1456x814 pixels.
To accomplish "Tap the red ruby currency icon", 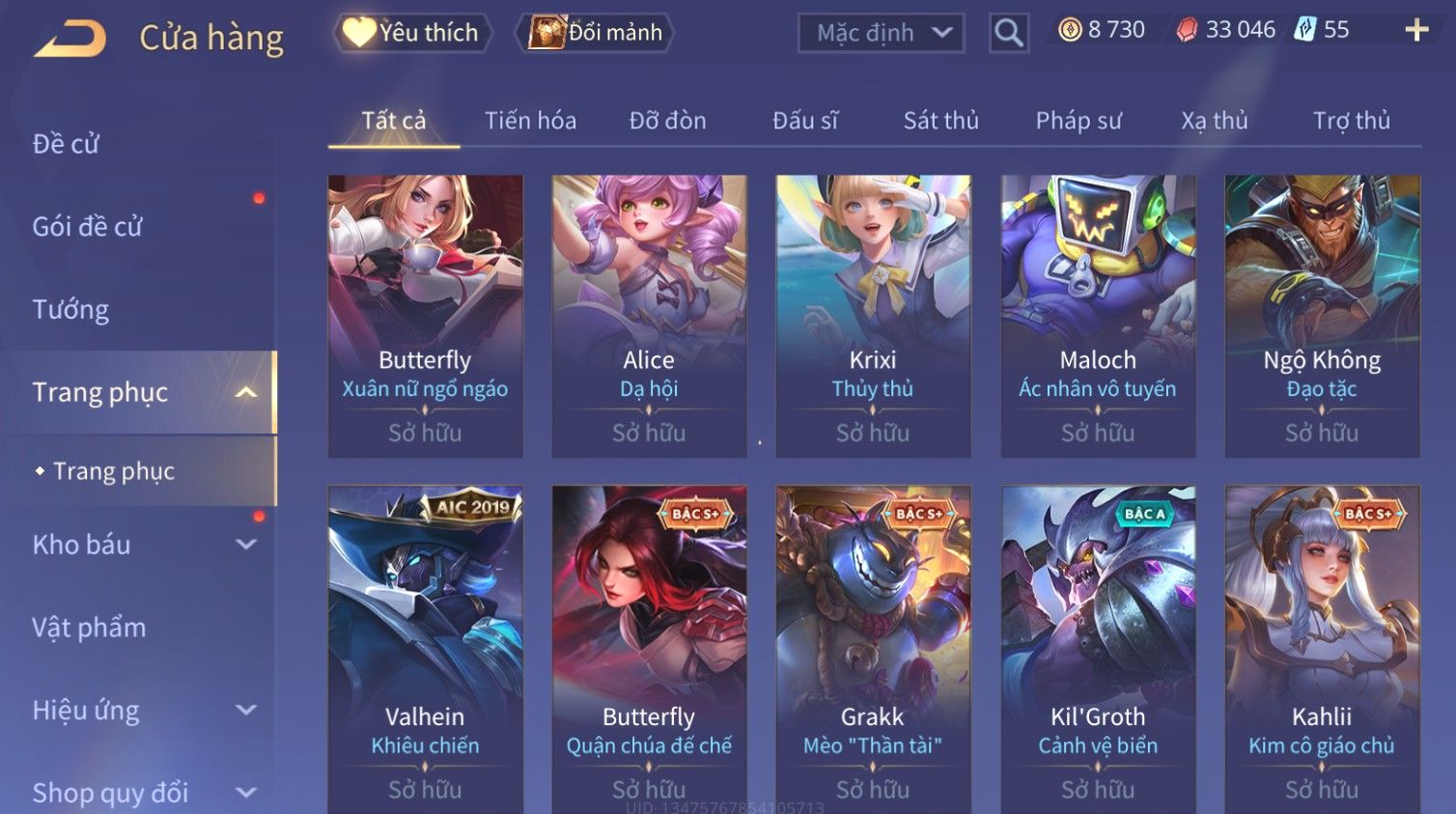I will coord(1187,30).
